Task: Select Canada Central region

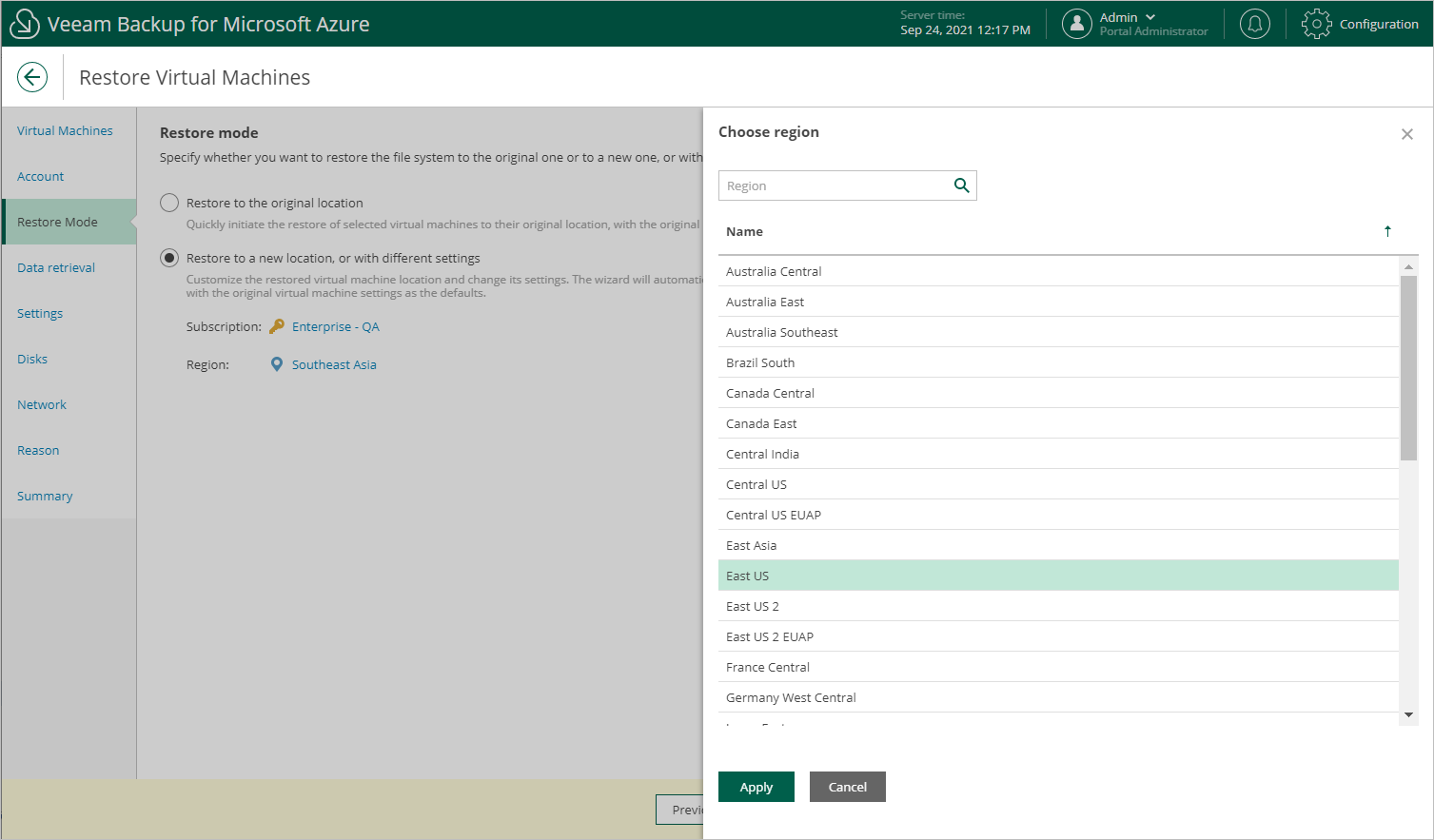Action: tap(1058, 393)
